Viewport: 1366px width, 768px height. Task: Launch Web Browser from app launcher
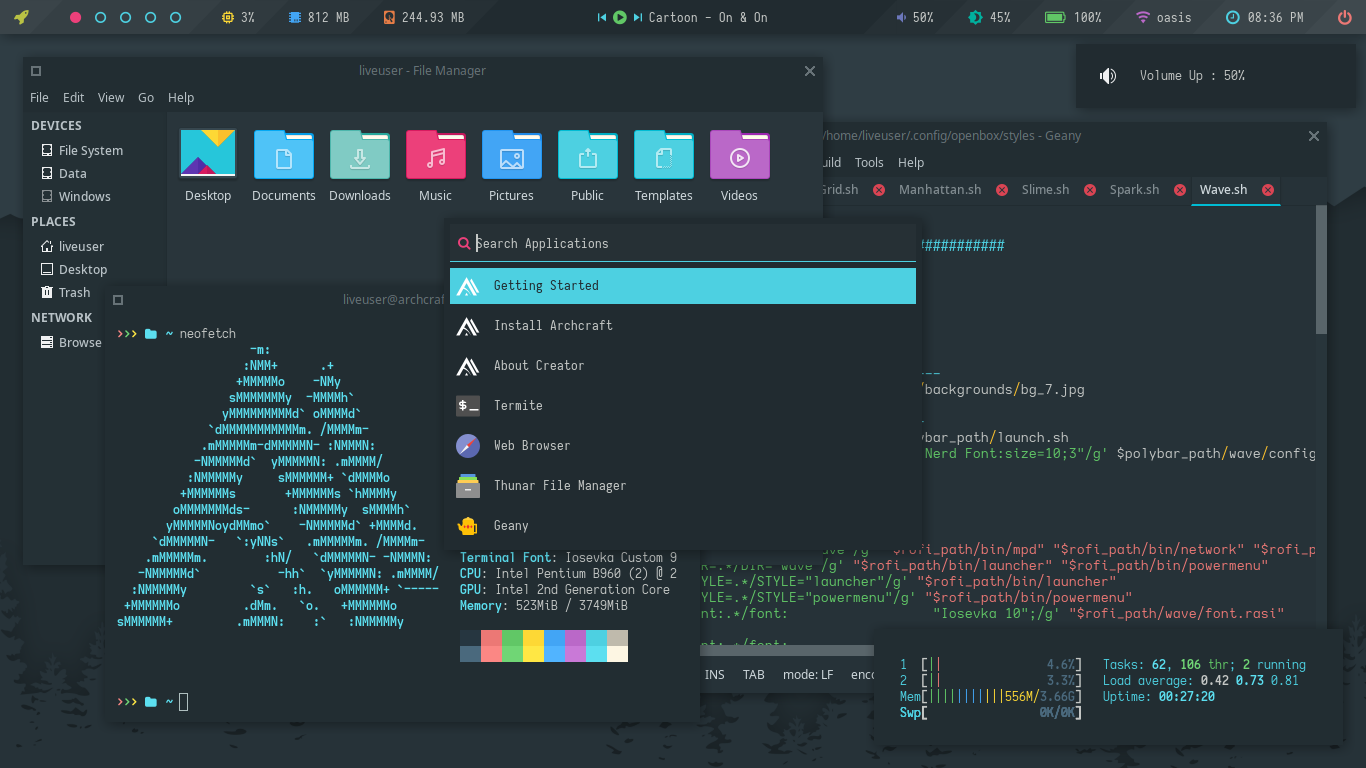683,446
